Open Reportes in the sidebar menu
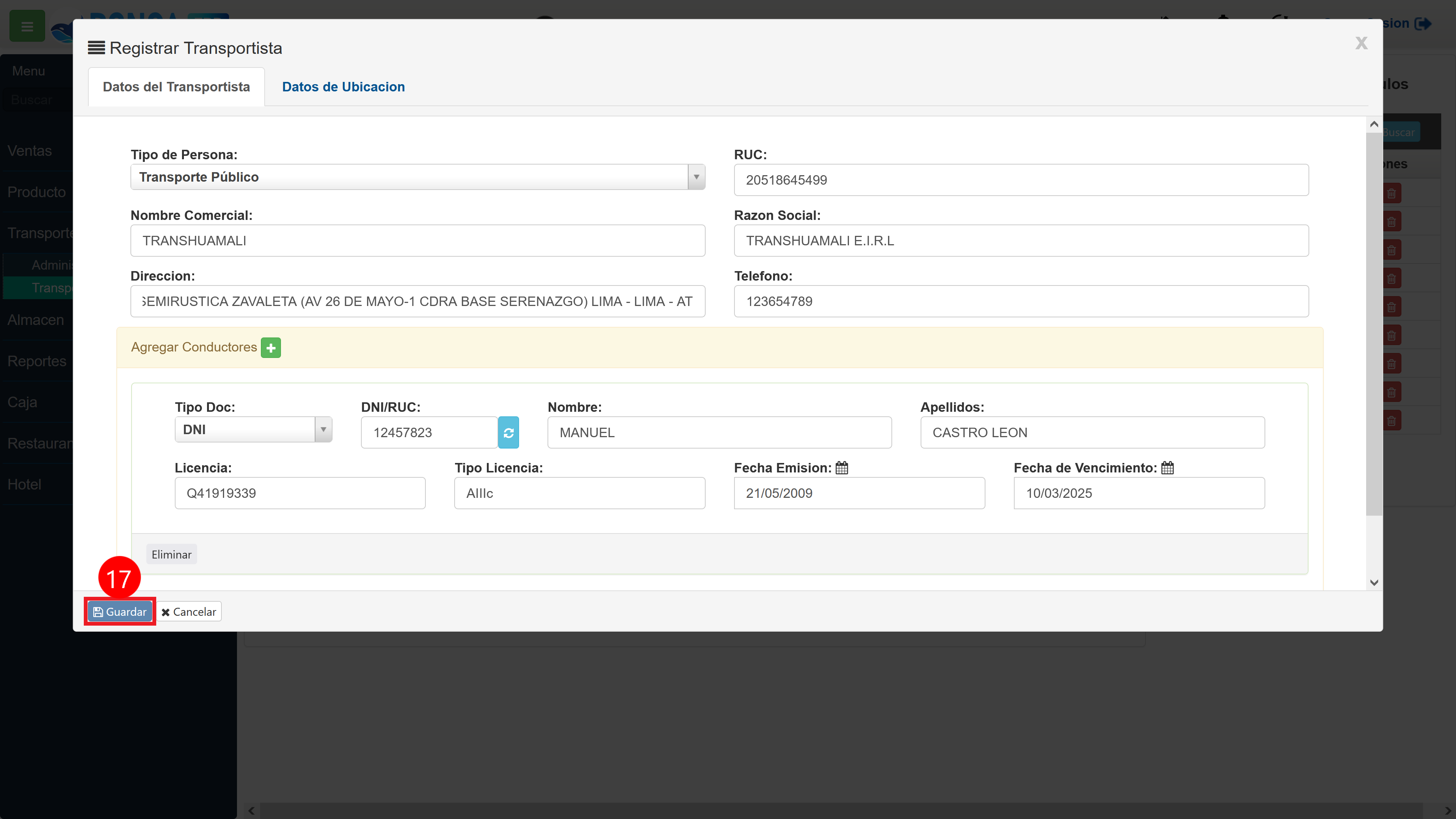Screen dimensions: 1456x819 click(37, 361)
